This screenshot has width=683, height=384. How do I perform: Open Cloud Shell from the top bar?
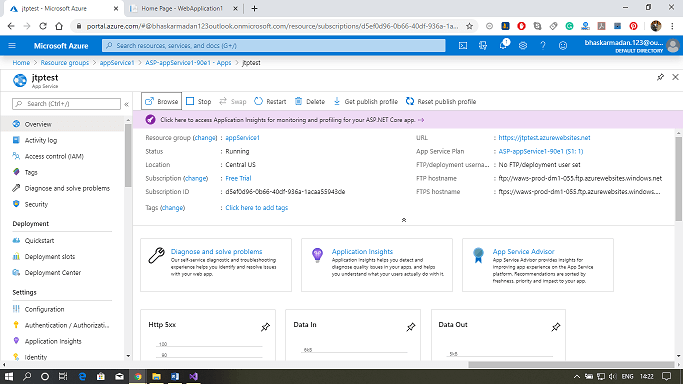pos(463,45)
